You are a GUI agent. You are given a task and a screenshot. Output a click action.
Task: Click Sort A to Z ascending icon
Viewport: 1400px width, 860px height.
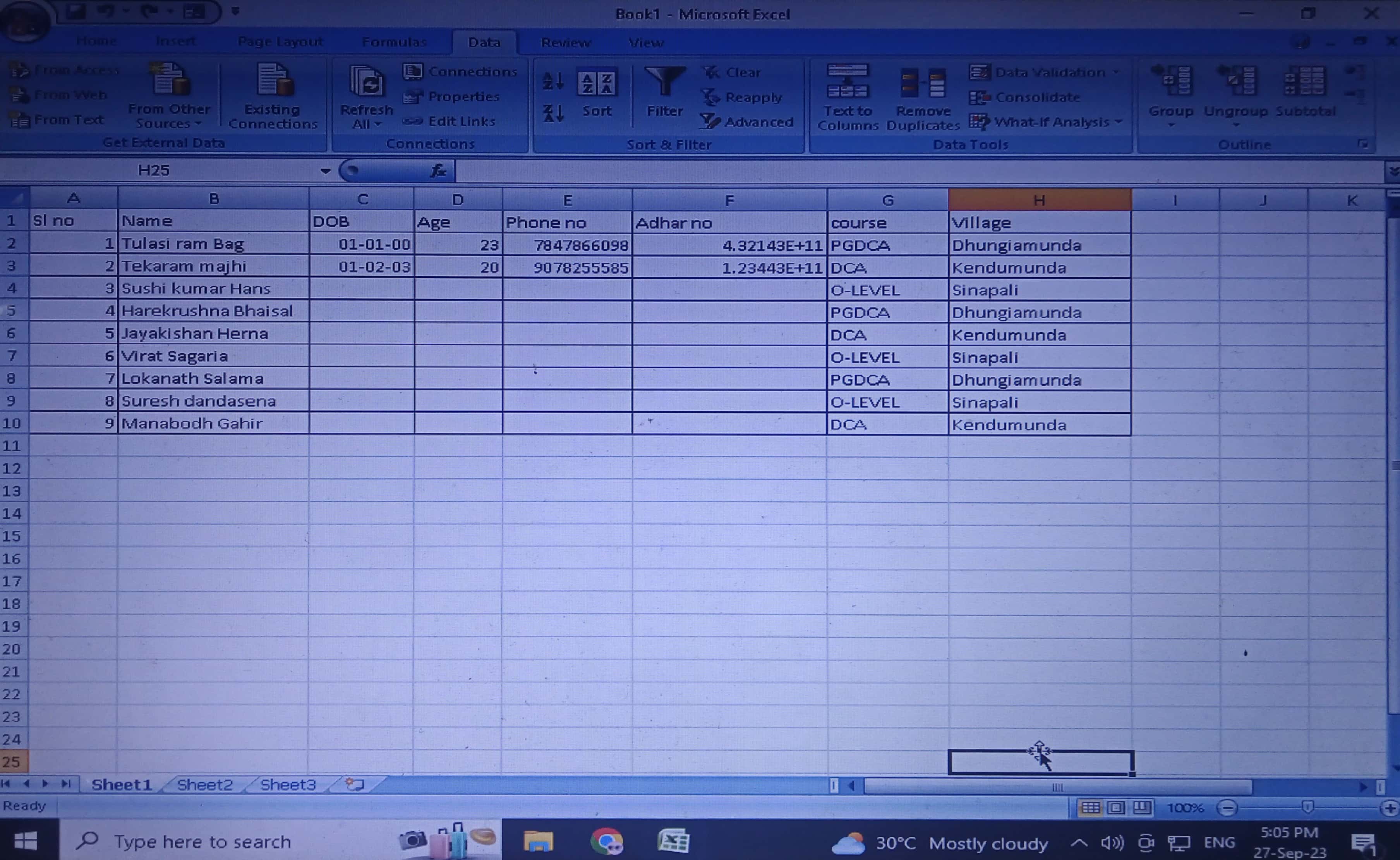click(552, 81)
